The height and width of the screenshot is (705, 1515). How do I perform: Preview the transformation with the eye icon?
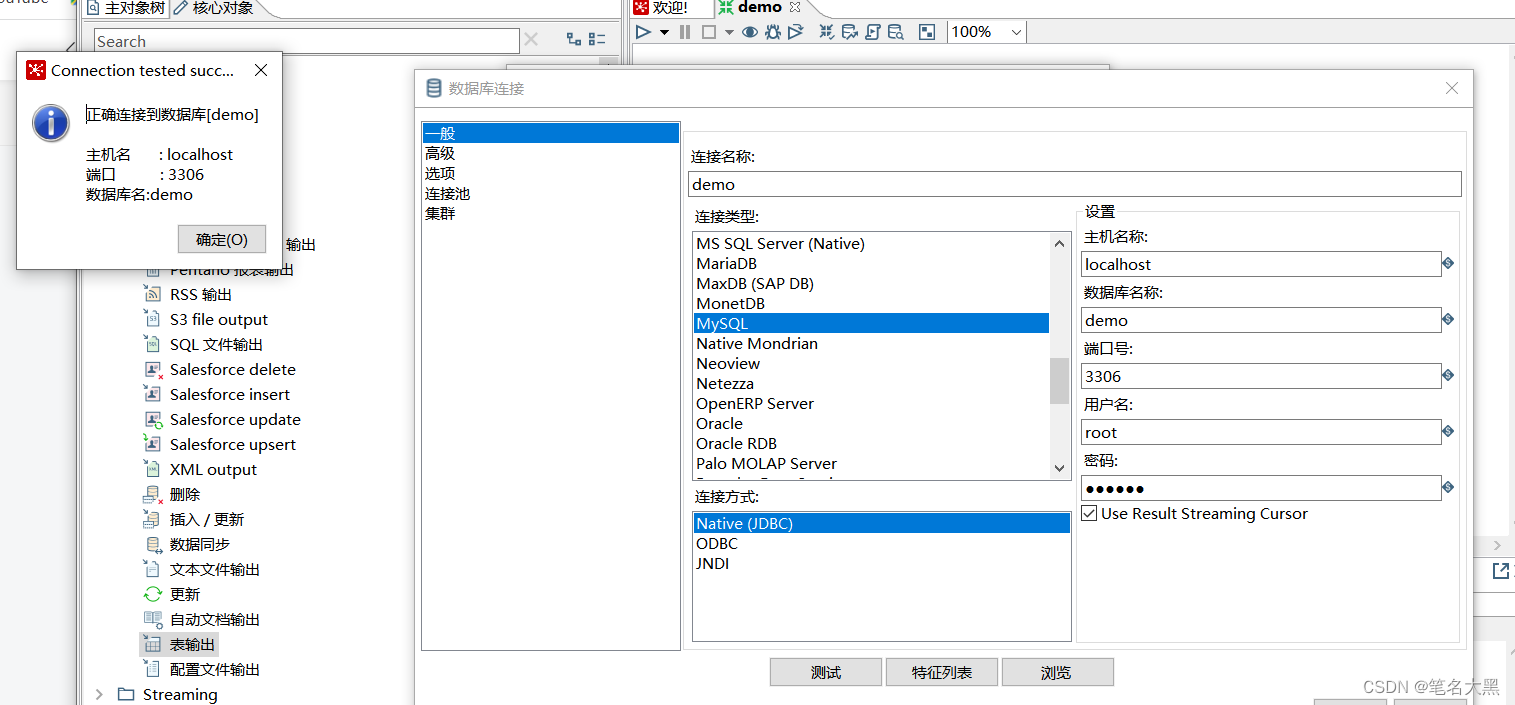[748, 32]
